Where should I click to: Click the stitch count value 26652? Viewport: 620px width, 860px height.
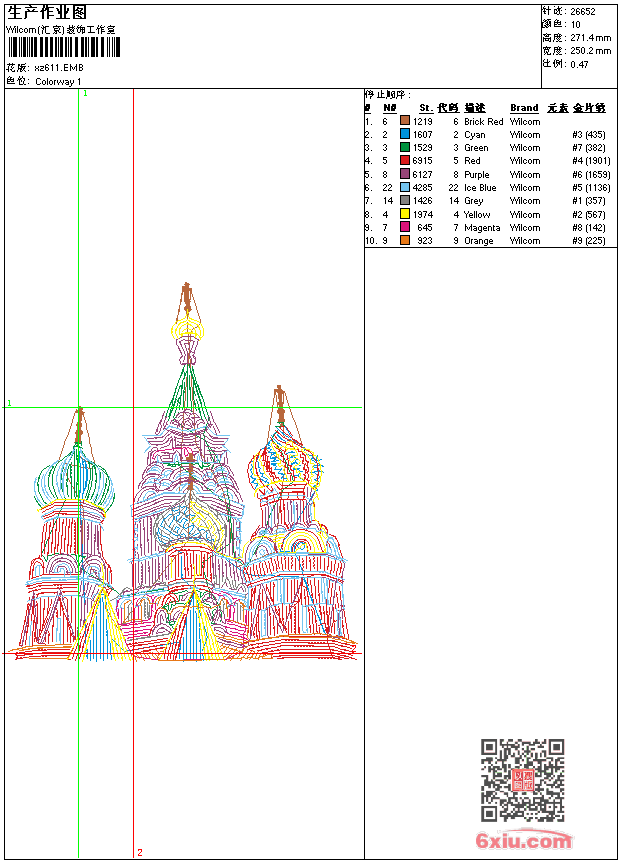(583, 12)
